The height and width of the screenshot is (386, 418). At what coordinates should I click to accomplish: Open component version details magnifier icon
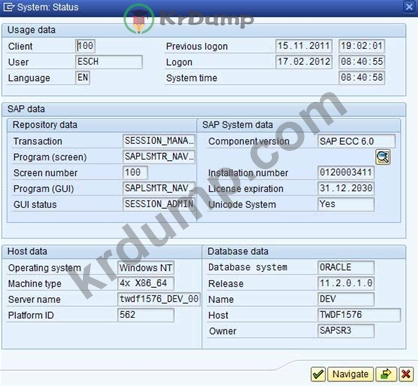[383, 157]
